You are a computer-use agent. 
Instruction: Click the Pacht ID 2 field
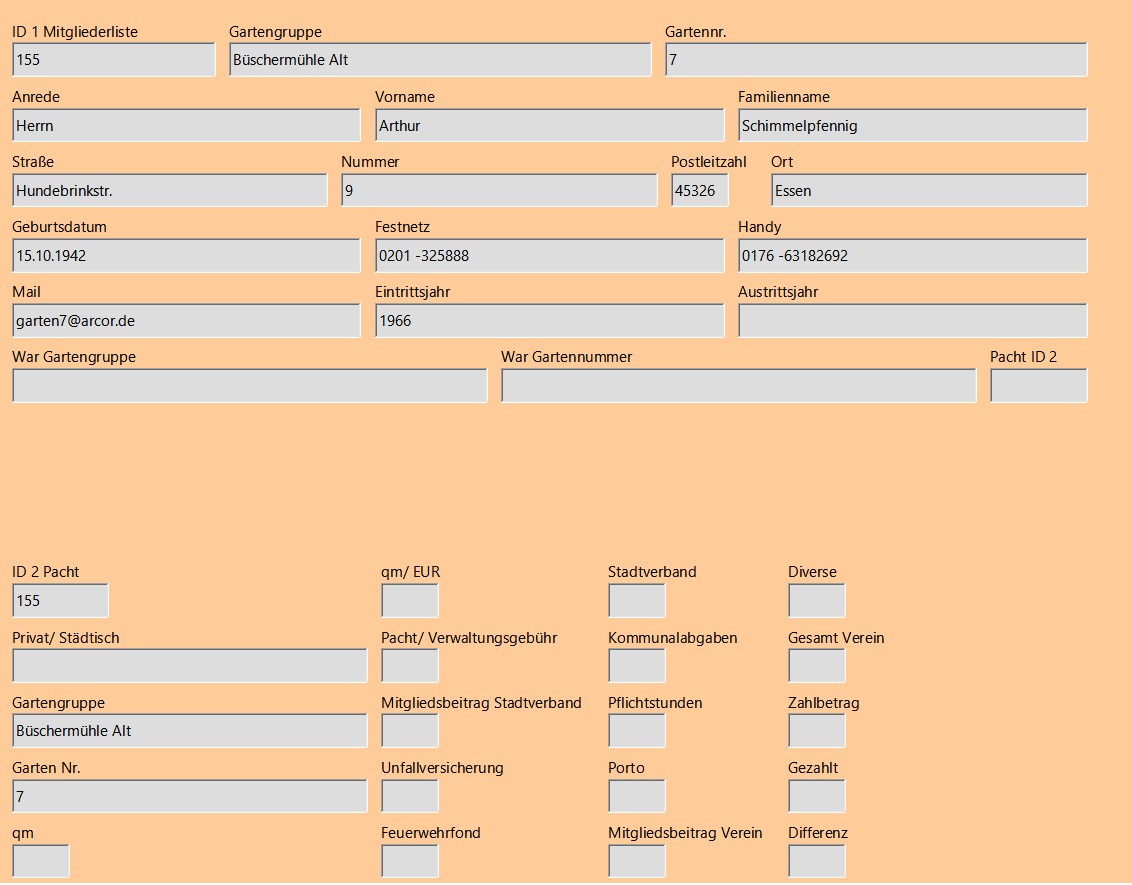pos(1038,385)
